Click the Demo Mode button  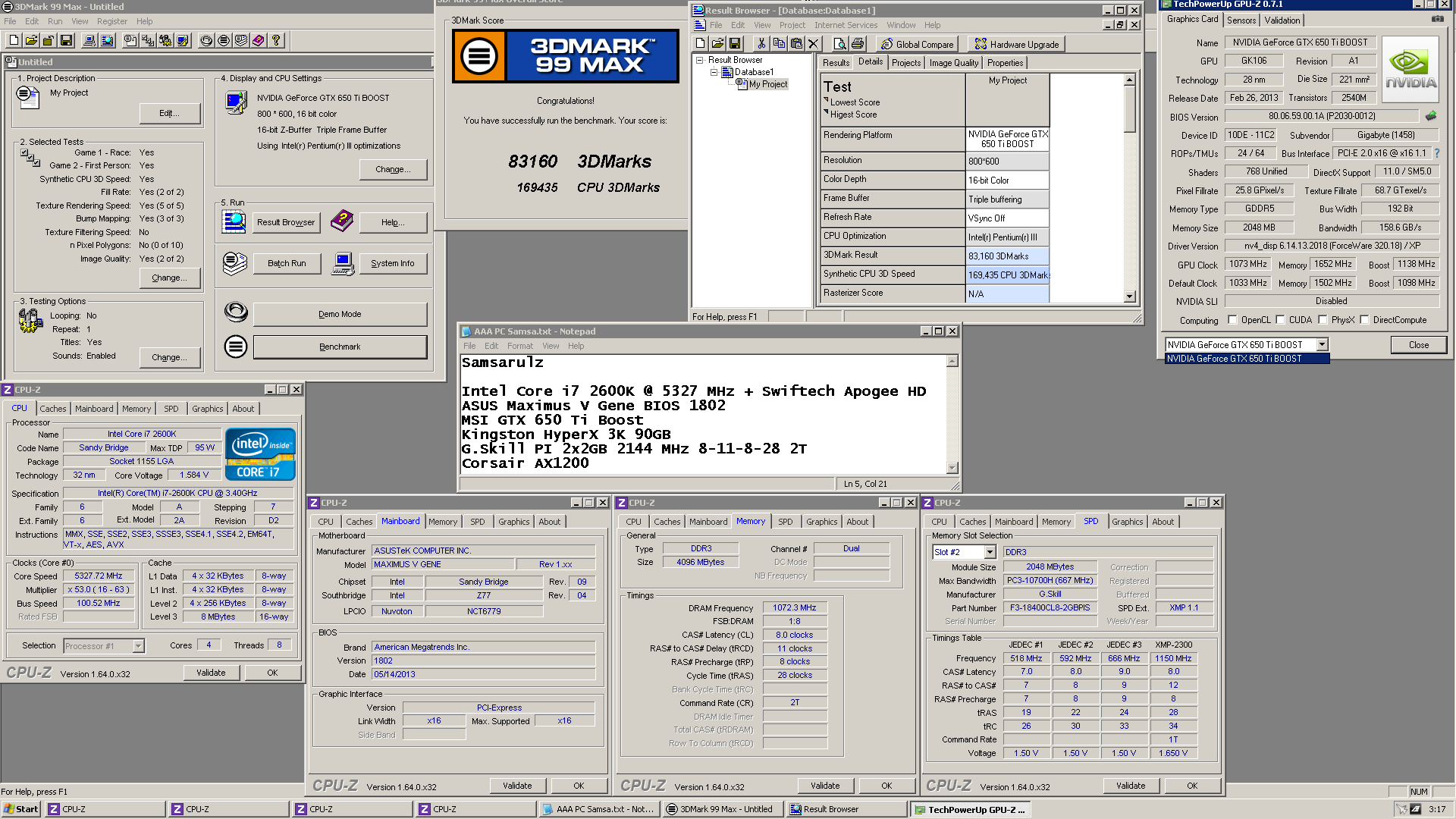(x=340, y=314)
